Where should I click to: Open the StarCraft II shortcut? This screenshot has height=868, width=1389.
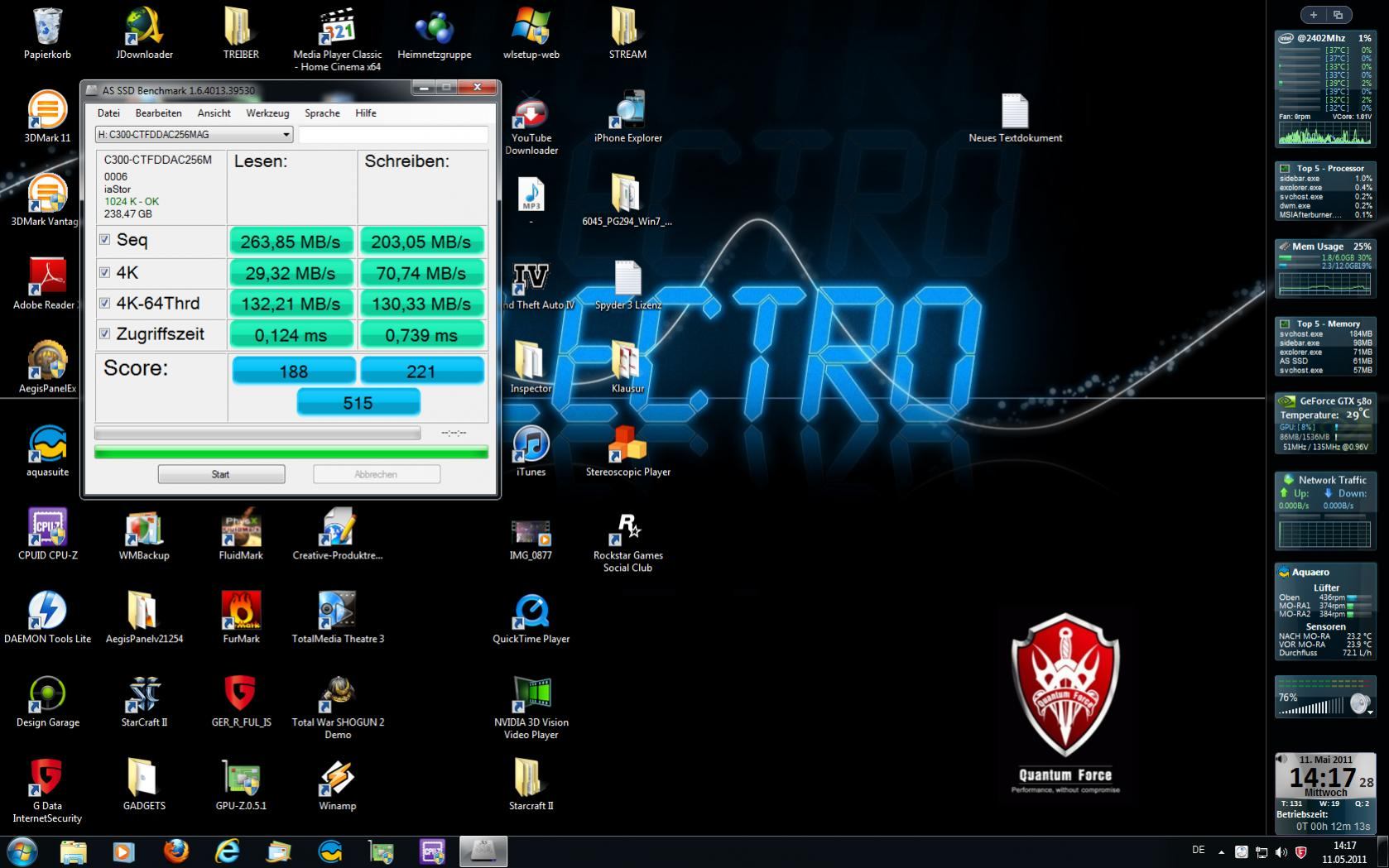144,702
